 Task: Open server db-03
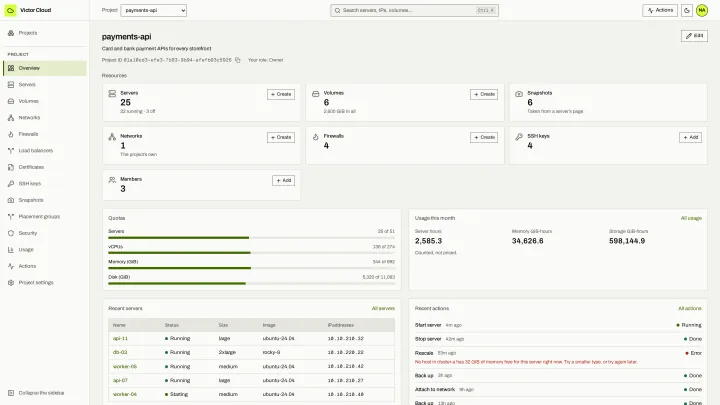click(120, 353)
